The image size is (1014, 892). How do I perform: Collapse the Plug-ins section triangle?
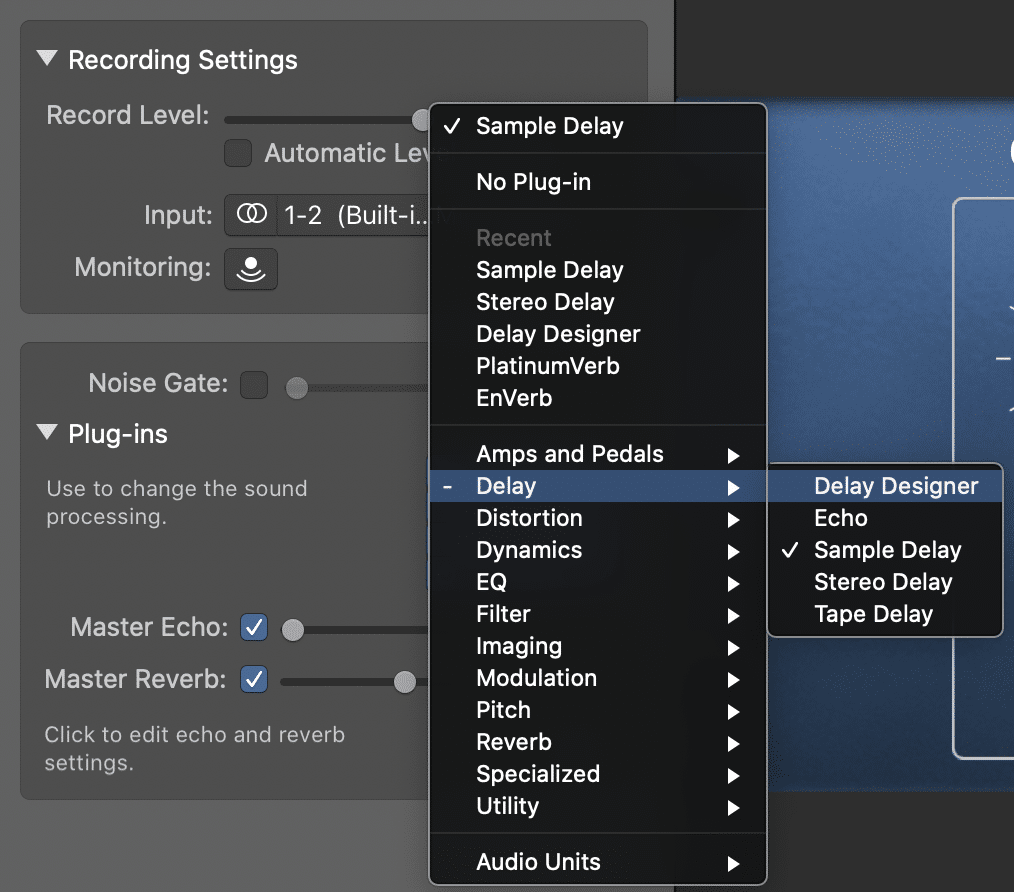pyautogui.click(x=46, y=433)
